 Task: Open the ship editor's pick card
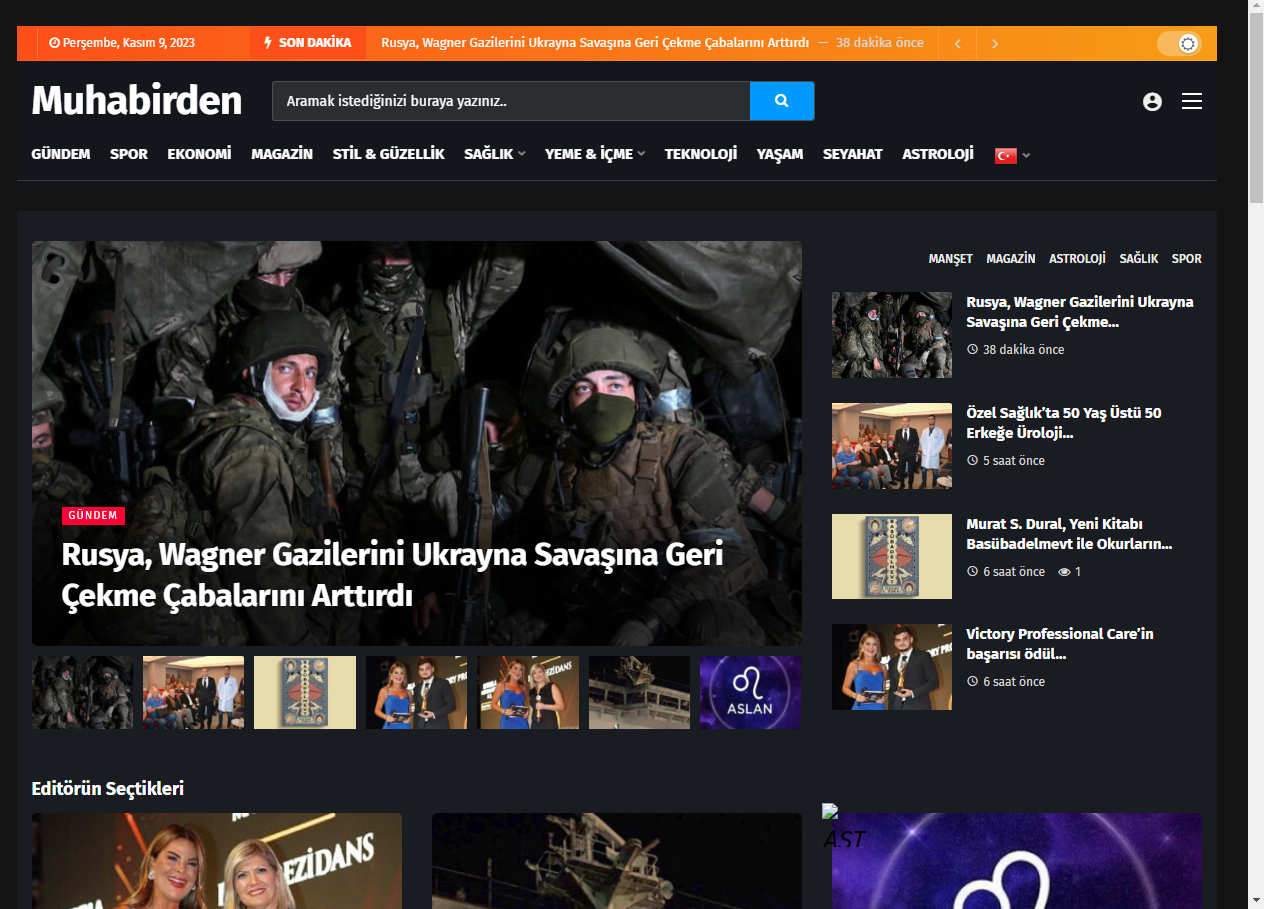(617, 861)
